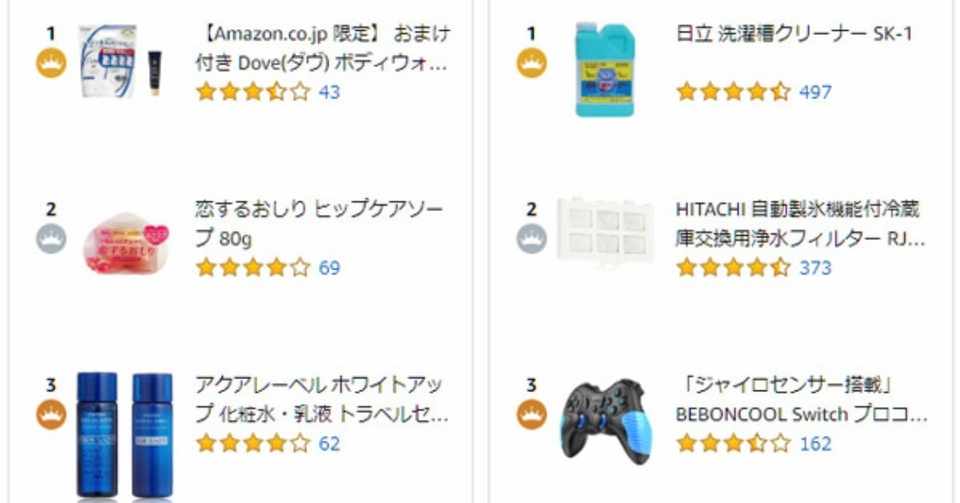The image size is (960, 503).
Task: Open the pink hip care soap image
Action: [125, 240]
